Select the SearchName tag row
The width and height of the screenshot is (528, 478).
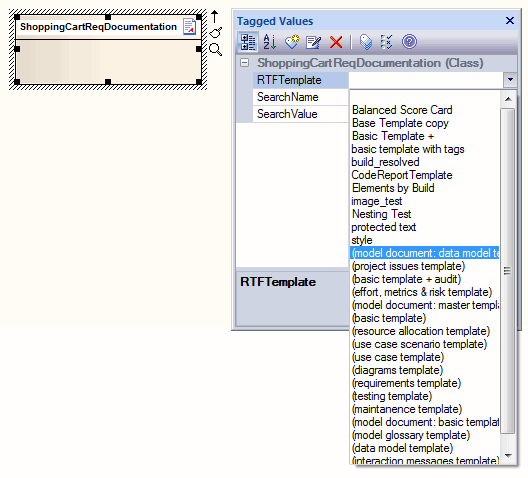[300, 97]
